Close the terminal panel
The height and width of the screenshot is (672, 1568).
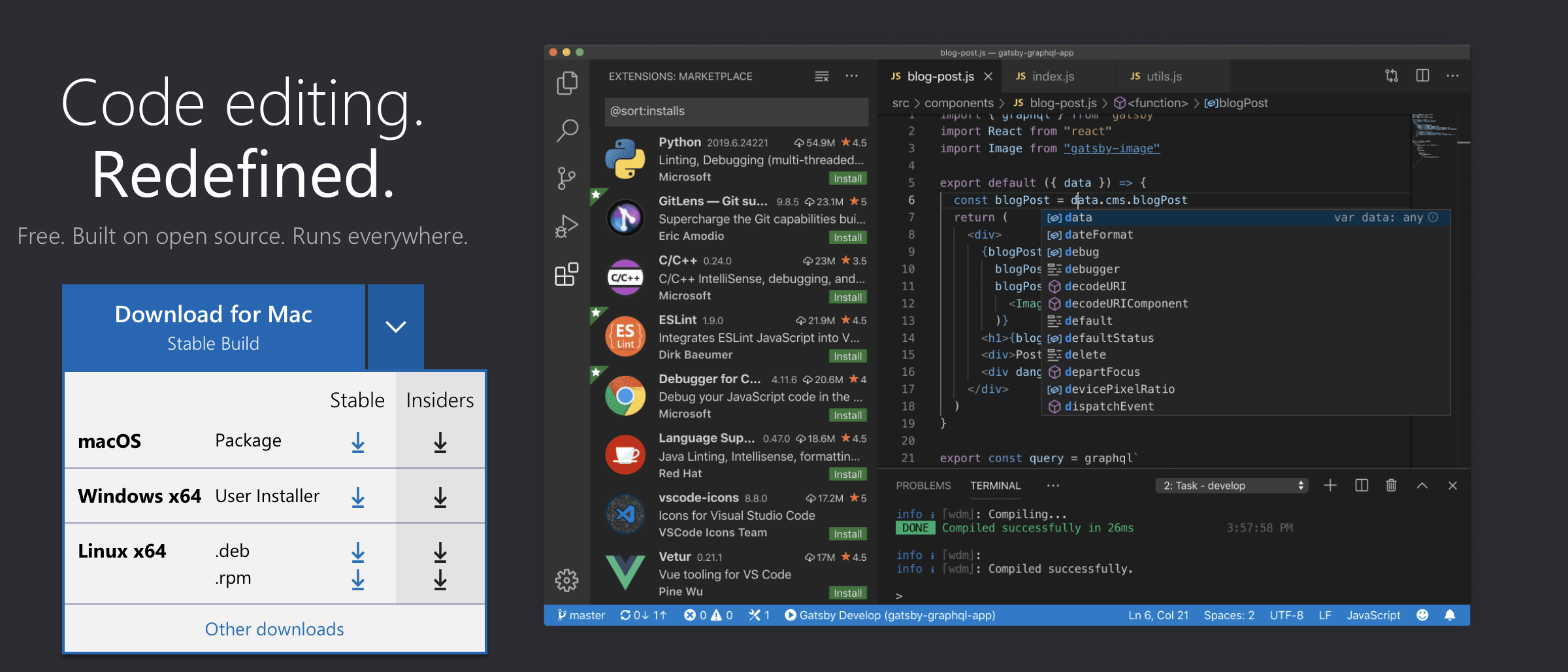tap(1452, 485)
